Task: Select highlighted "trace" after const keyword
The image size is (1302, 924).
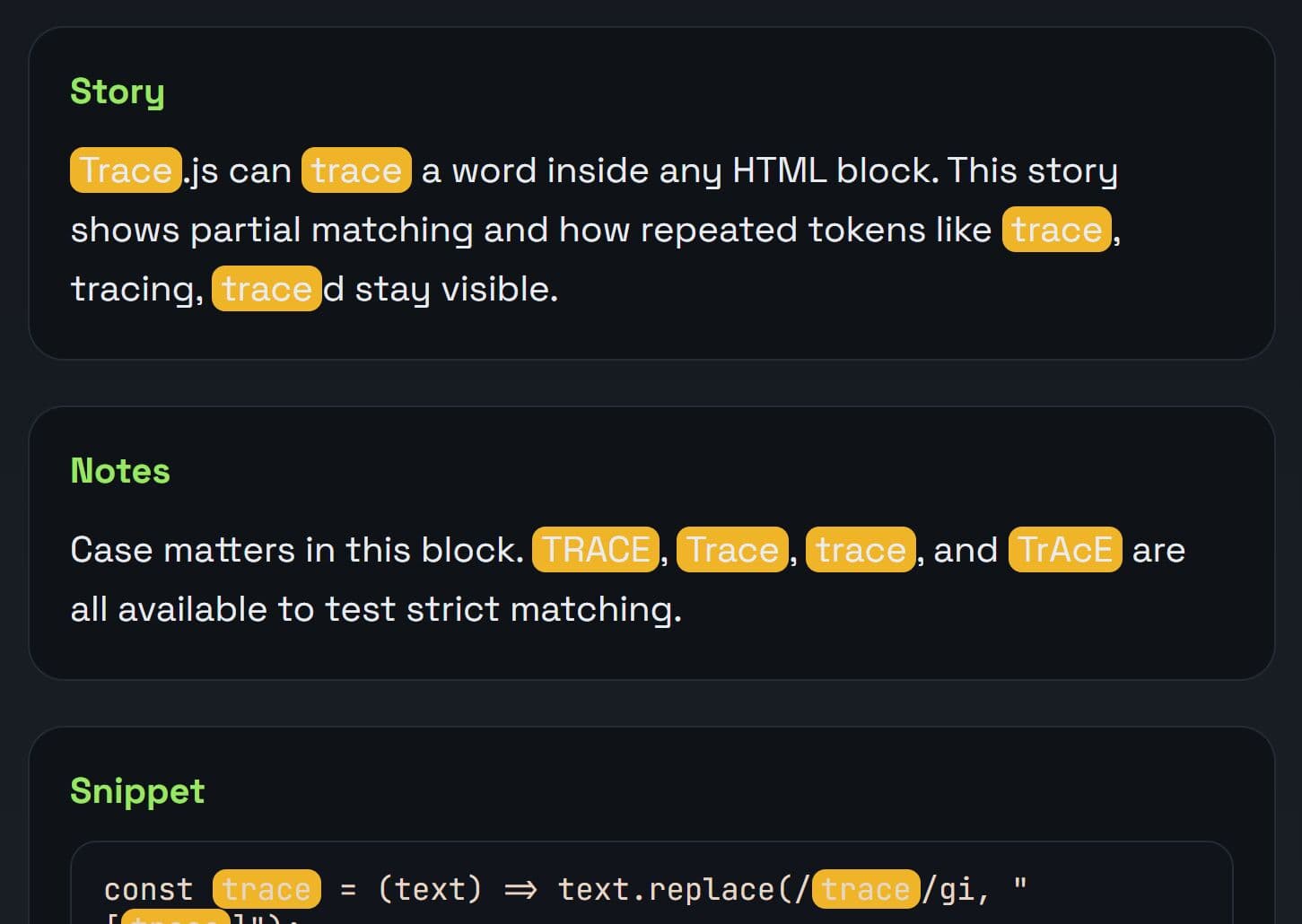Action: pyautogui.click(x=267, y=889)
